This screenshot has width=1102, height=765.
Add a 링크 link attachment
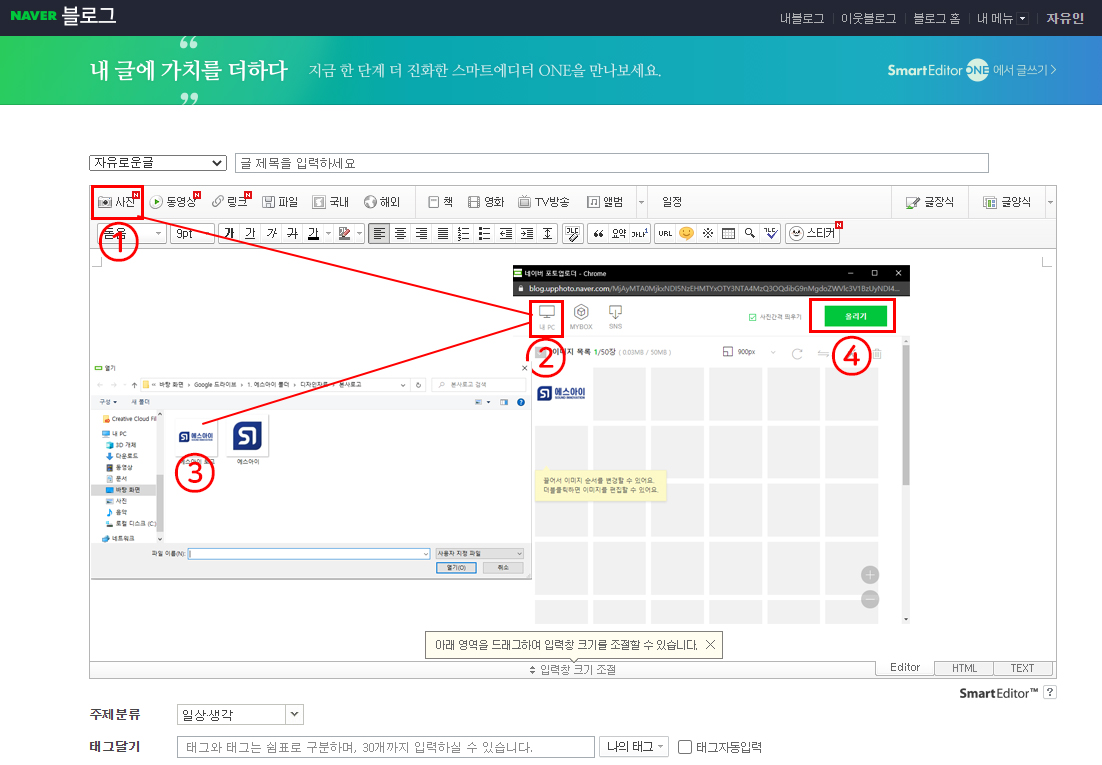click(231, 202)
